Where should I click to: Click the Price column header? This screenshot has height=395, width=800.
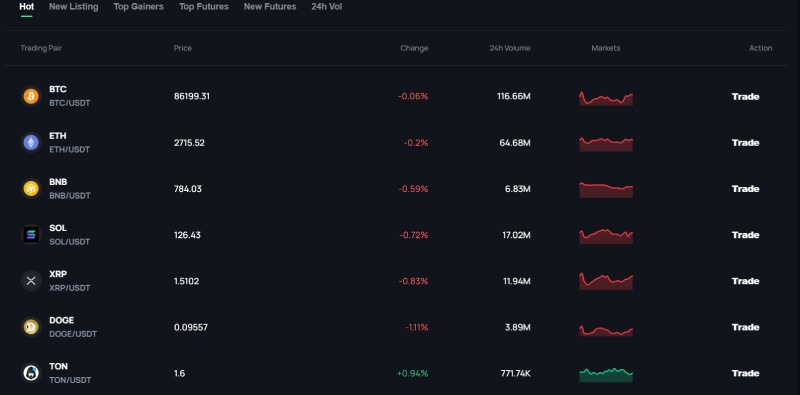(183, 48)
